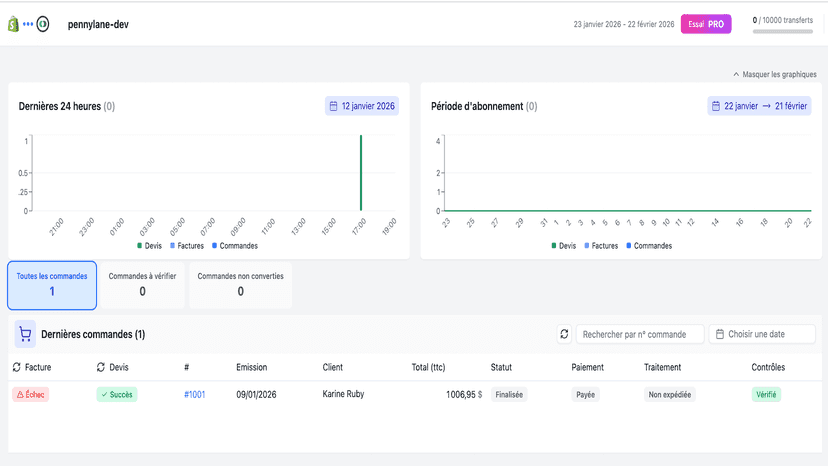
Task: Click the pennylane-dev store name
Action: pos(98,24)
